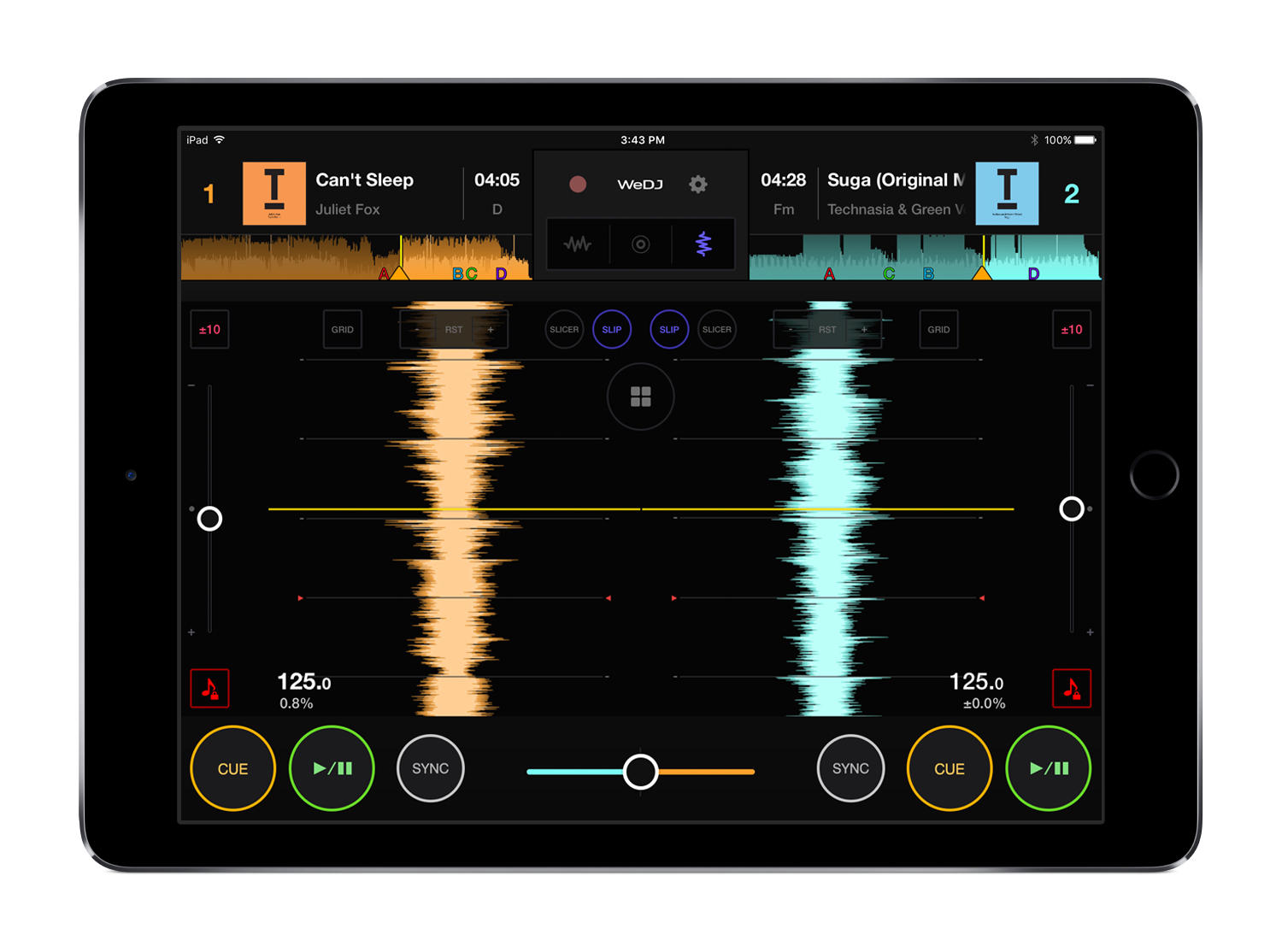Enable SLICER on deck 1
The width and height of the screenshot is (1282, 952).
tap(564, 329)
